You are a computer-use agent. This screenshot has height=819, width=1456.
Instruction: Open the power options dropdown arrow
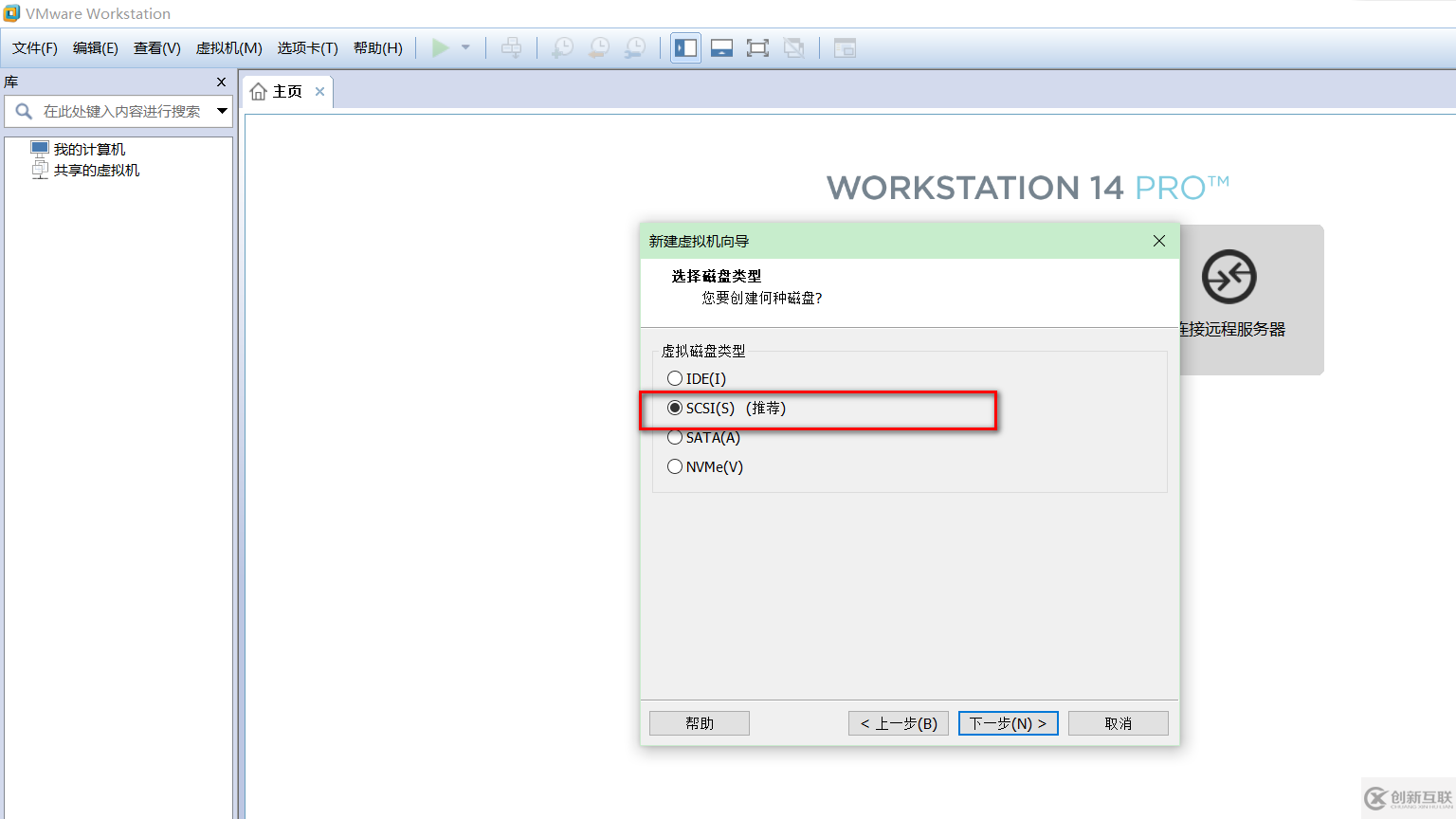click(465, 47)
